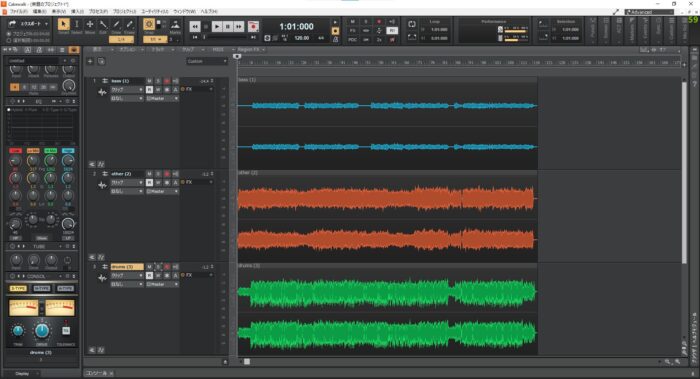Click the 120.00 tempo value

pos(302,38)
